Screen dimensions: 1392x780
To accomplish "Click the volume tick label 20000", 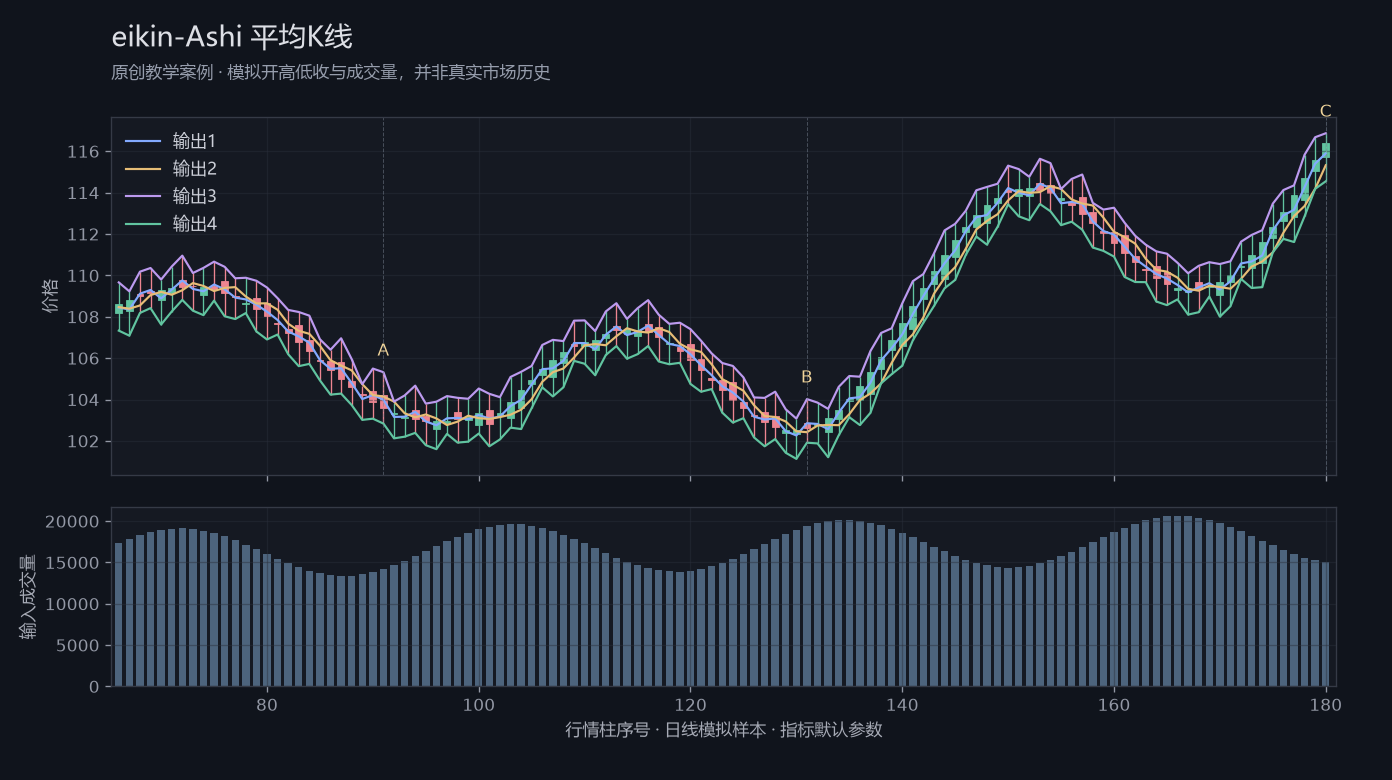I will tap(74, 522).
